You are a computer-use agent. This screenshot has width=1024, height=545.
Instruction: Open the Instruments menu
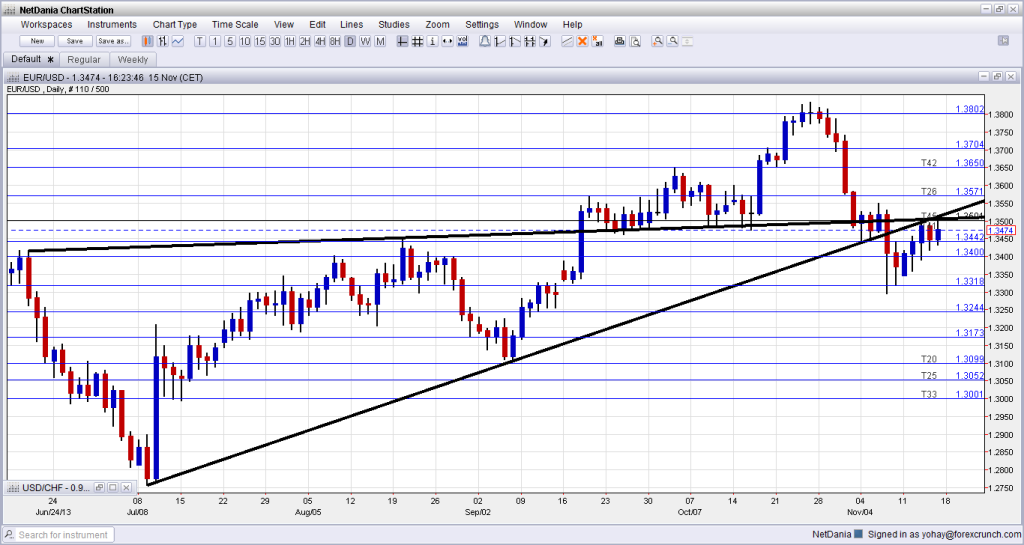(112, 24)
